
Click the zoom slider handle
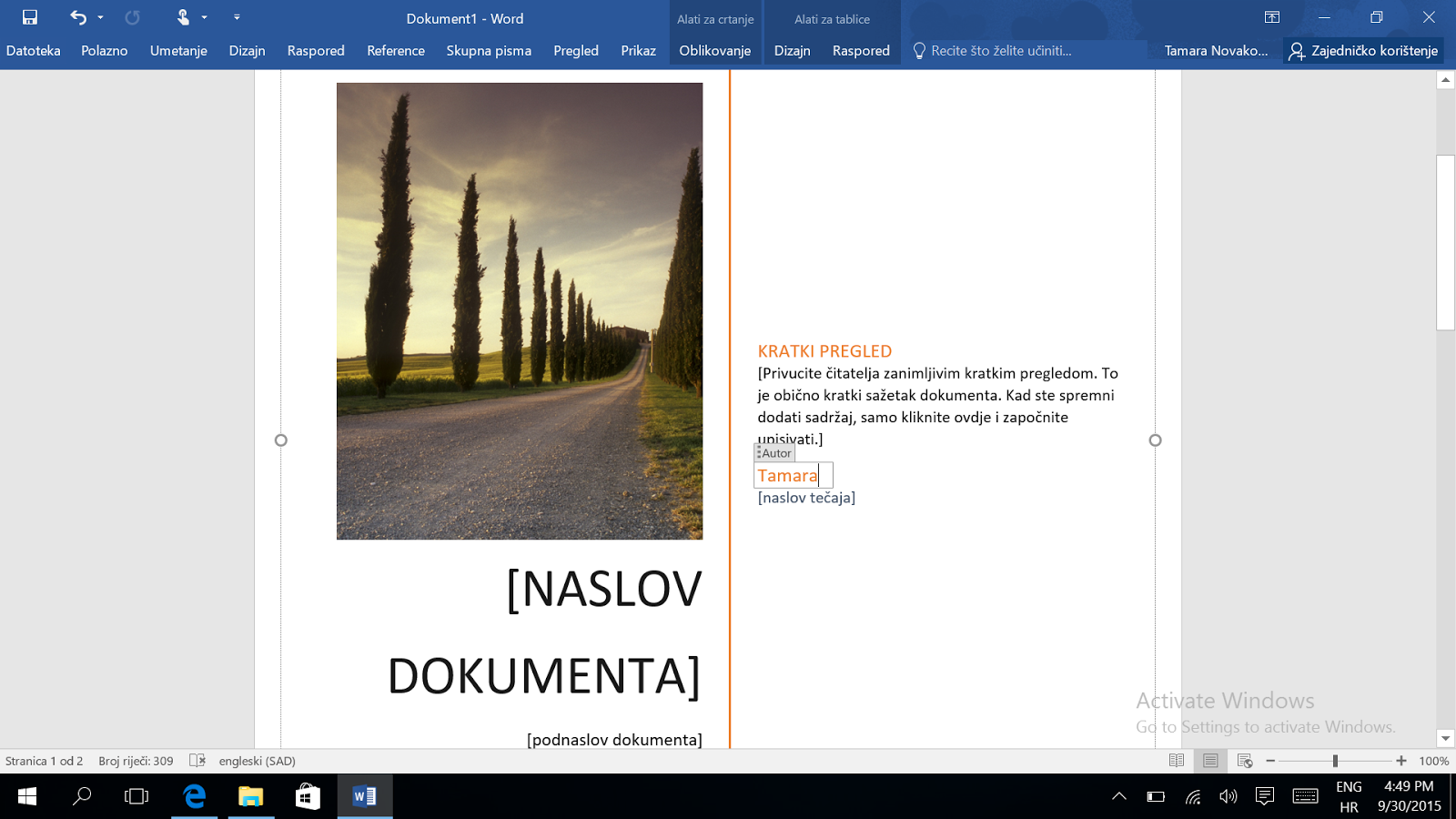[x=1335, y=761]
